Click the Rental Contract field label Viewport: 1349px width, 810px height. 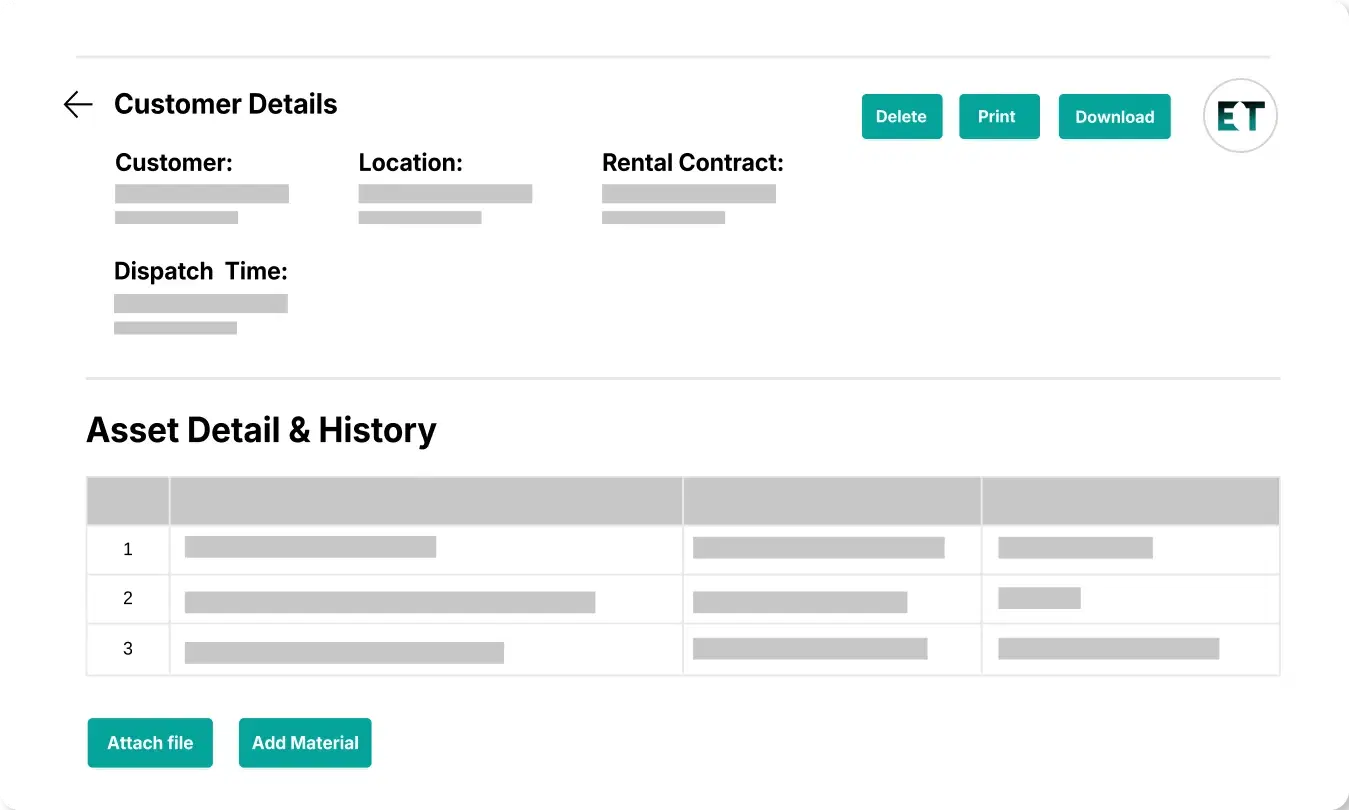pos(692,163)
